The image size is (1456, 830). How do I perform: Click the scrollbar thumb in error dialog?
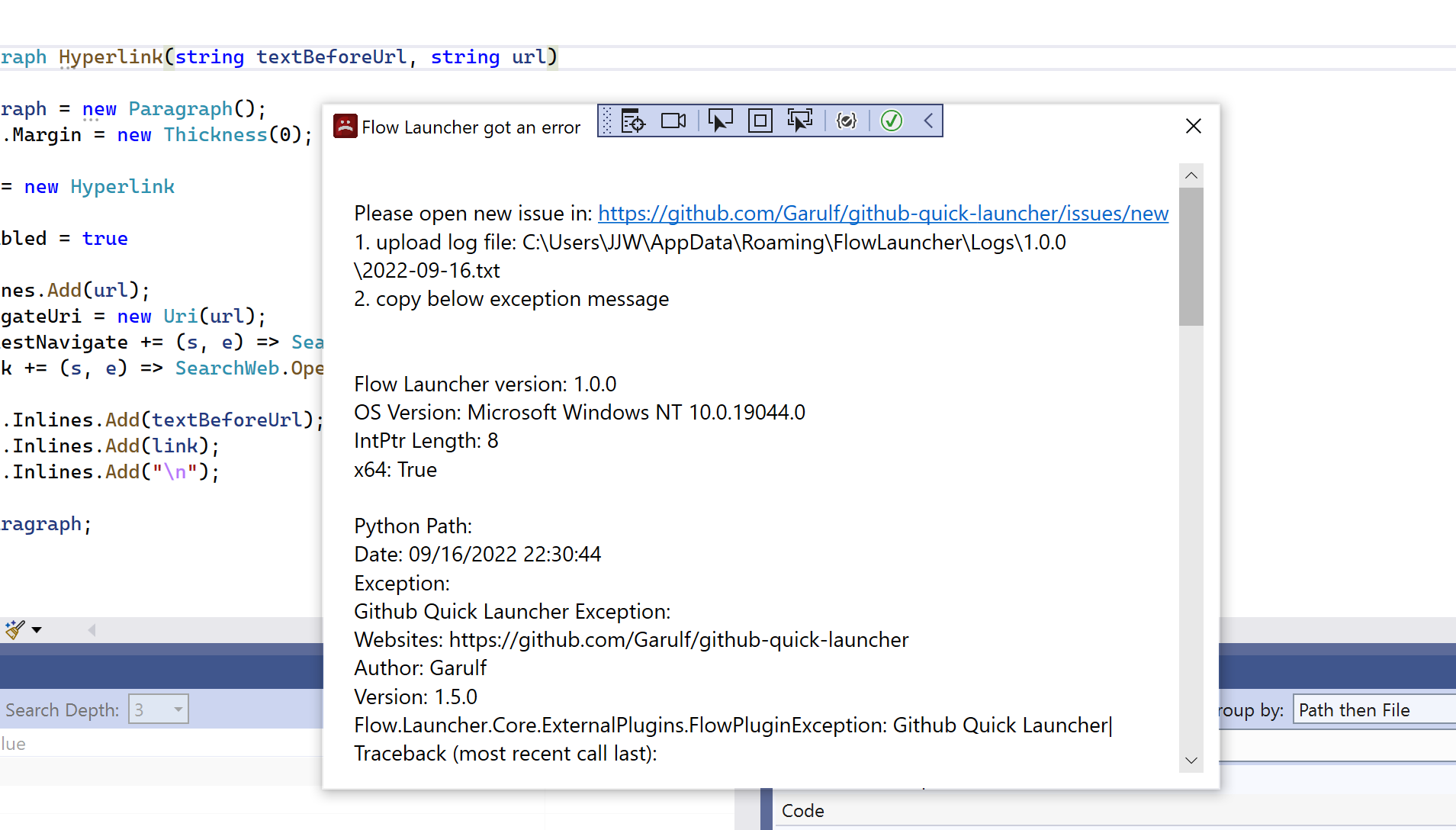(1191, 257)
